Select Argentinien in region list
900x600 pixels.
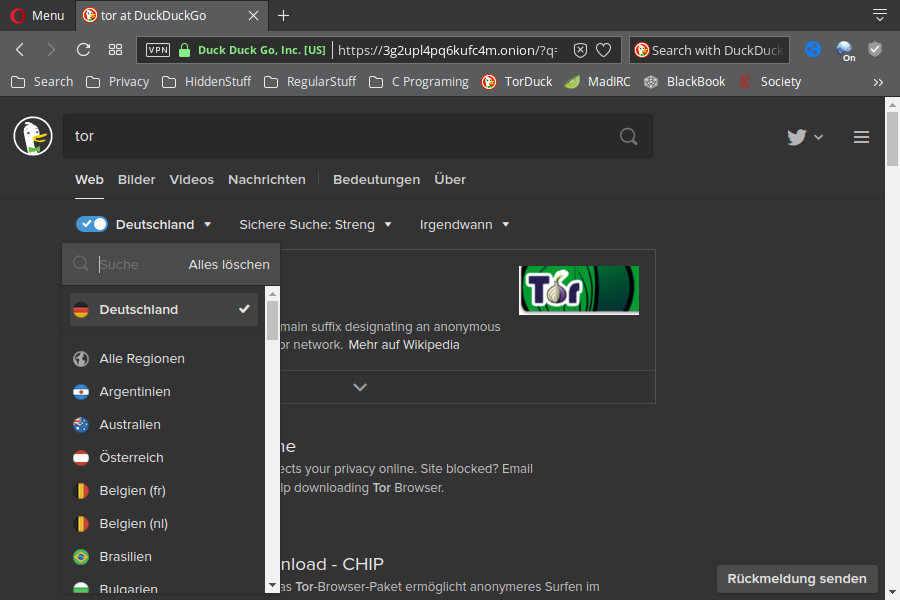(164, 392)
